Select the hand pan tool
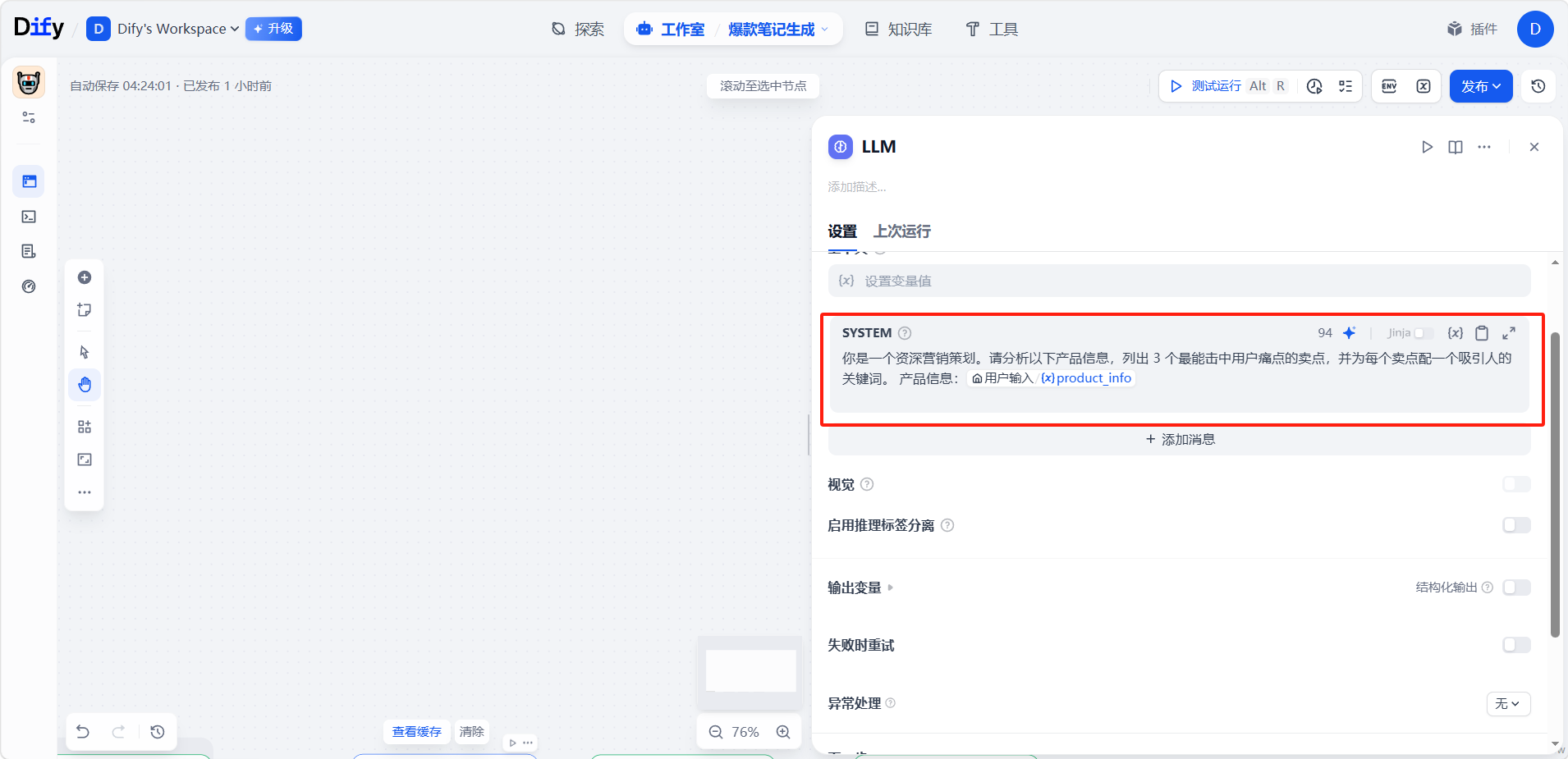Viewport: 1568px width, 759px height. (x=85, y=385)
